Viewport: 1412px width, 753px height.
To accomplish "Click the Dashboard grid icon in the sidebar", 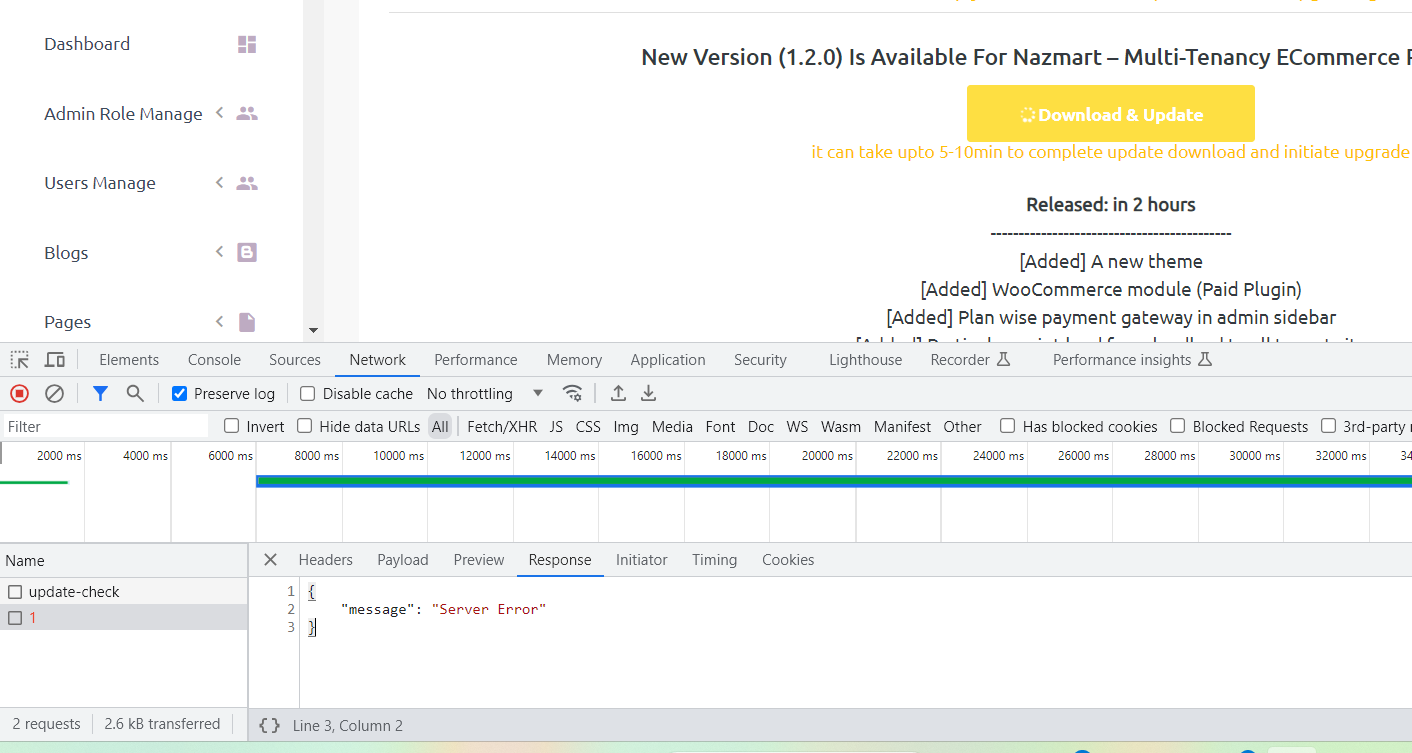I will pos(247,44).
